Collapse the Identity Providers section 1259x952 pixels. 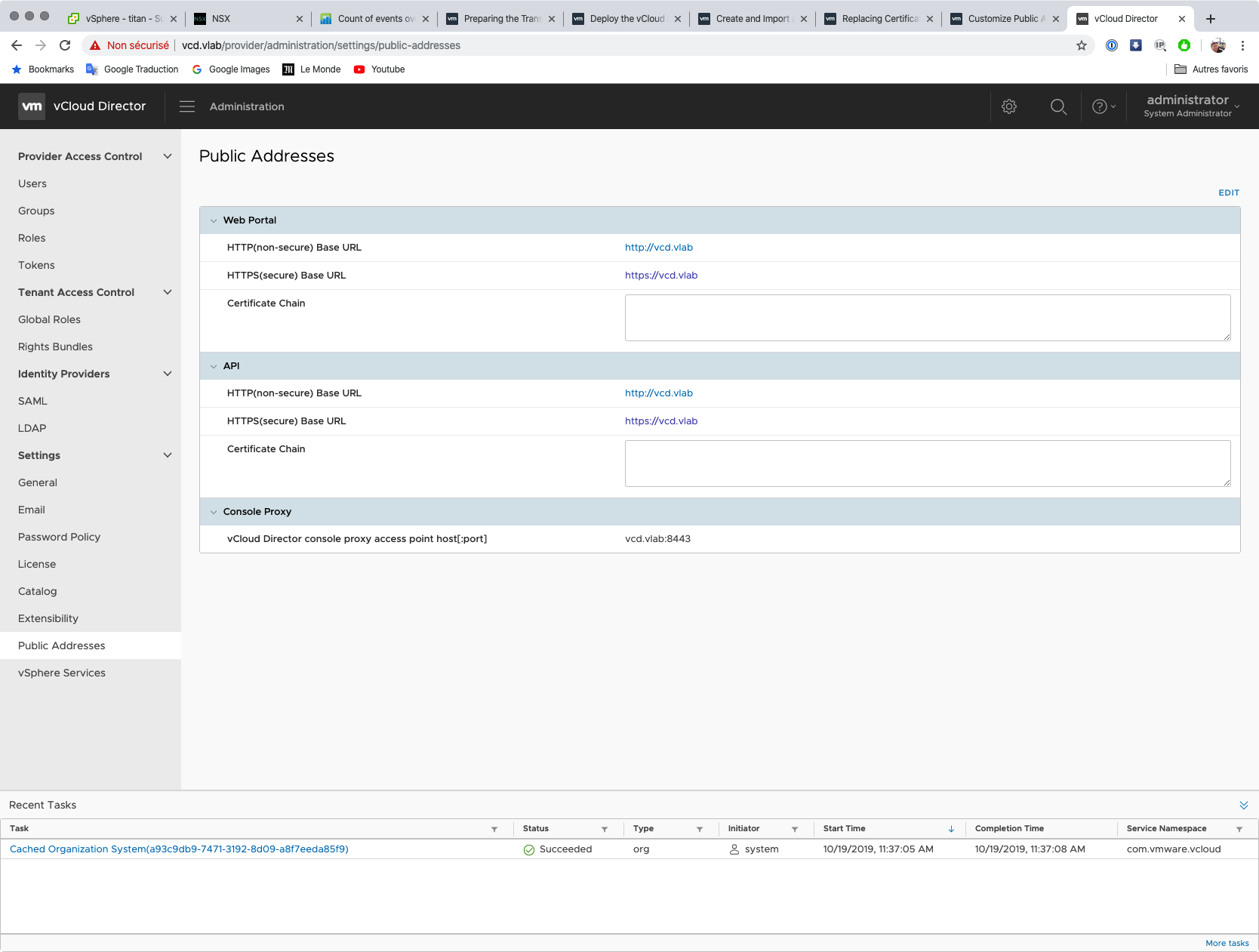(x=168, y=374)
